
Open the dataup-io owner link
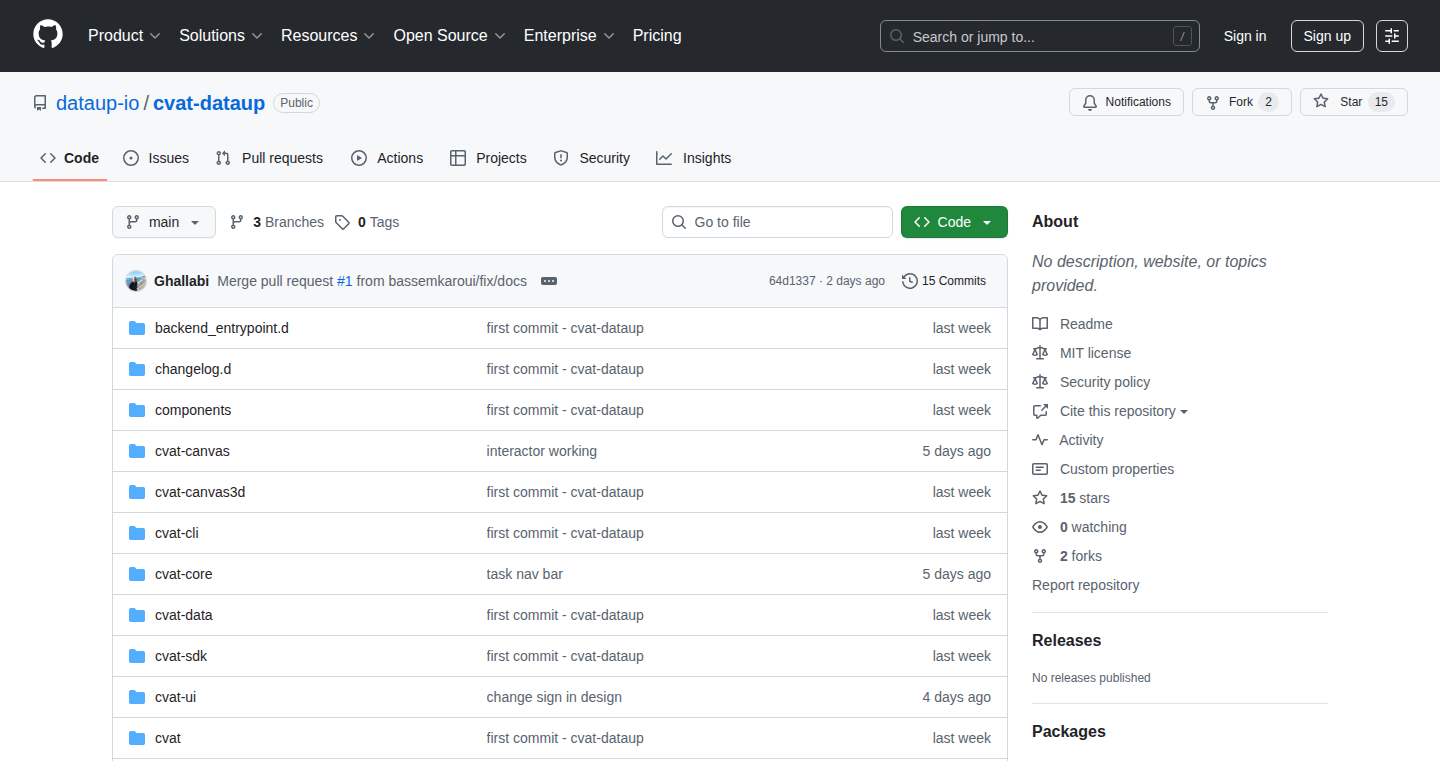(98, 103)
